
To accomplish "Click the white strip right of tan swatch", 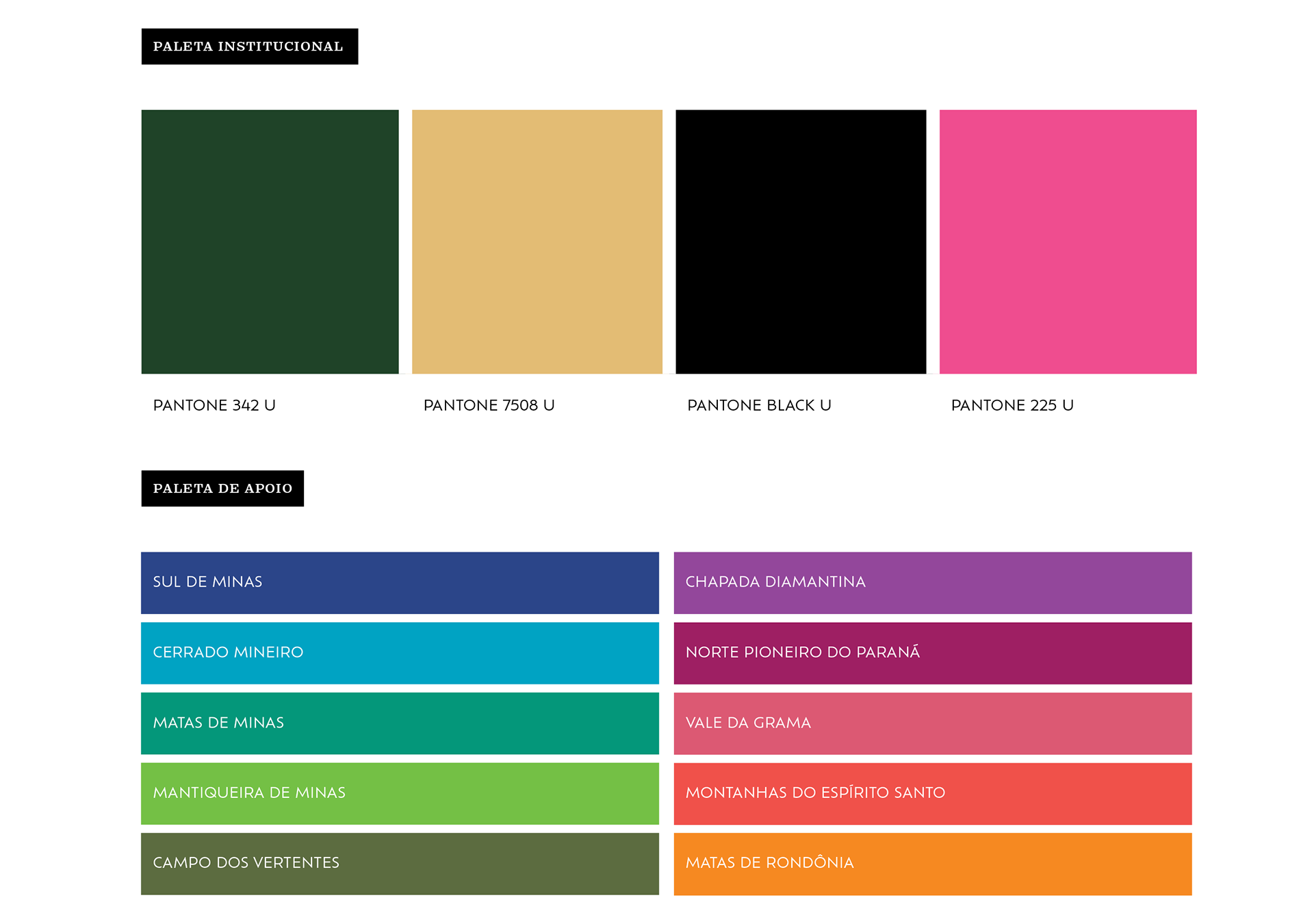I will [669, 242].
